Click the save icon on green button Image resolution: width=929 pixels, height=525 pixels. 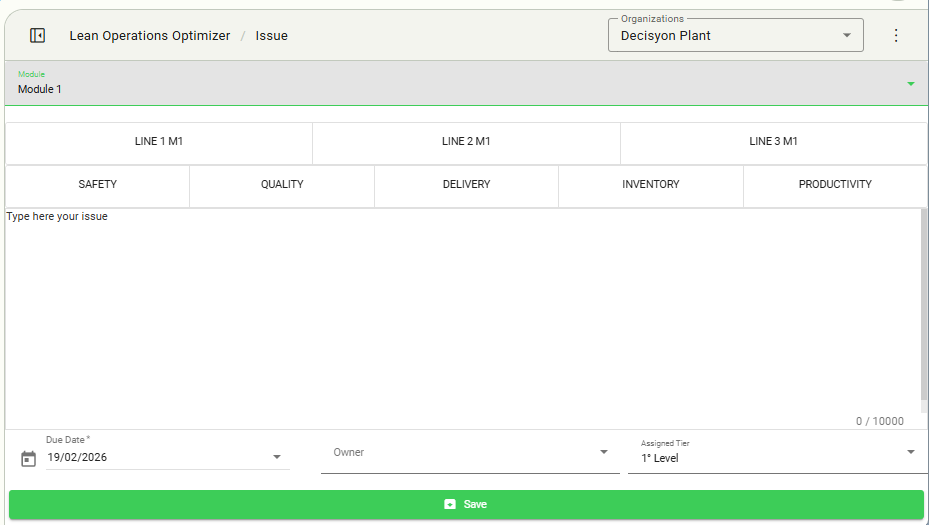(x=450, y=505)
